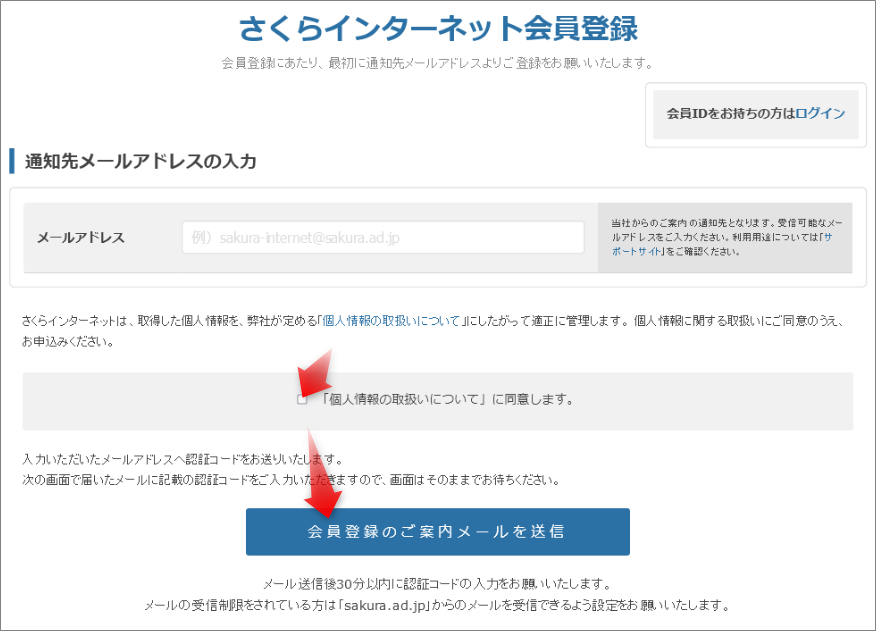
Task: Tick the personal information agreement checkbox
Action: pos(302,400)
